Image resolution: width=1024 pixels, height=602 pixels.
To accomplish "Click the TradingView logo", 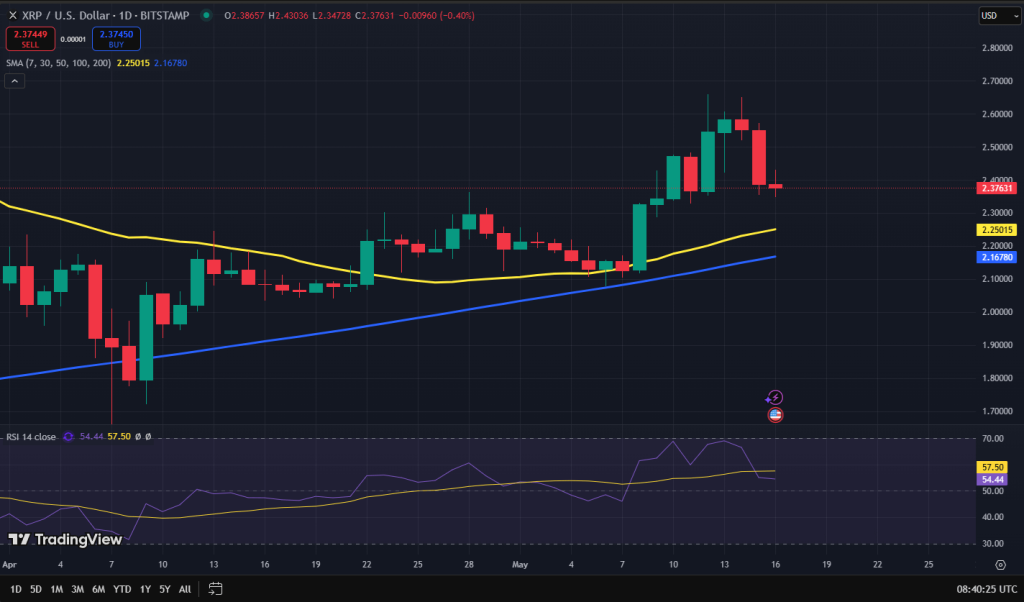I will pyautogui.click(x=65, y=540).
